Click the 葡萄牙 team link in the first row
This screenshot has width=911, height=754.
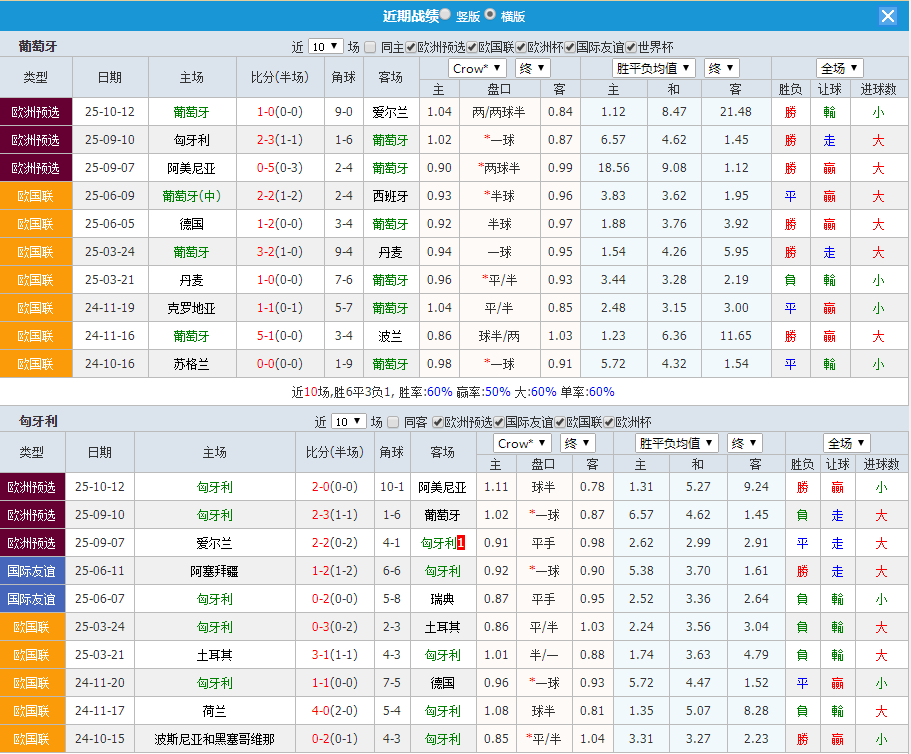pyautogui.click(x=192, y=113)
